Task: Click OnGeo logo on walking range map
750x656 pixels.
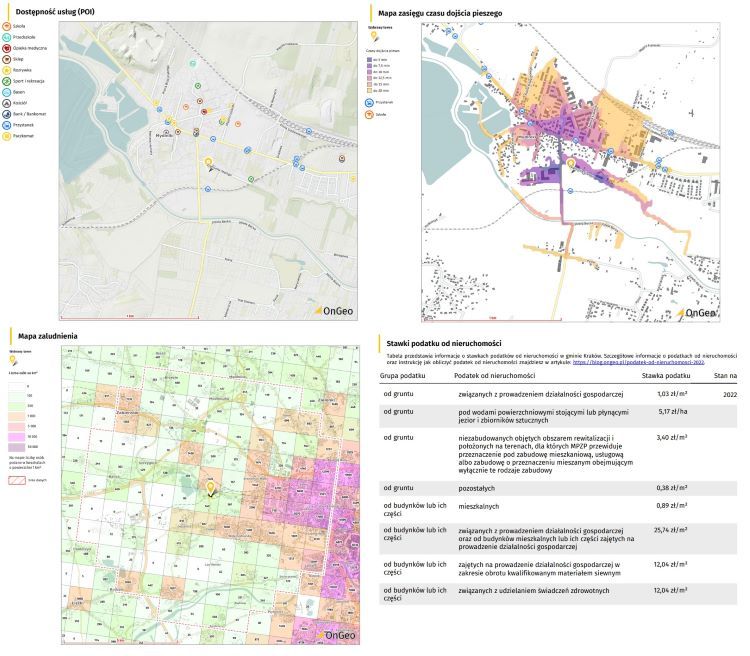Action: click(x=697, y=313)
